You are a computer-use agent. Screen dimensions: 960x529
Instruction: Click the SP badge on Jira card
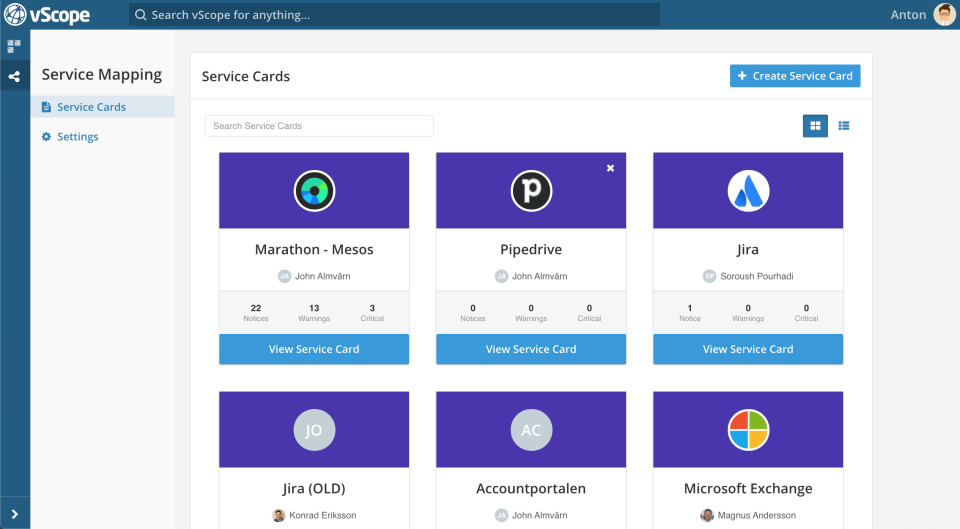(709, 276)
